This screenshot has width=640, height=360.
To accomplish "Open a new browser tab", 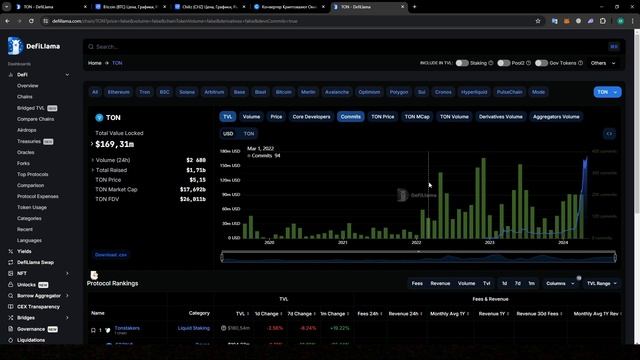I will click(414, 7).
